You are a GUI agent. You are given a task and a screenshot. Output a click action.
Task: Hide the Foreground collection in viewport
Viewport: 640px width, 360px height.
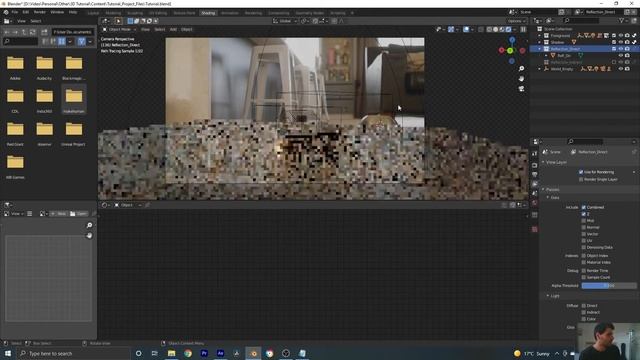[621, 36]
